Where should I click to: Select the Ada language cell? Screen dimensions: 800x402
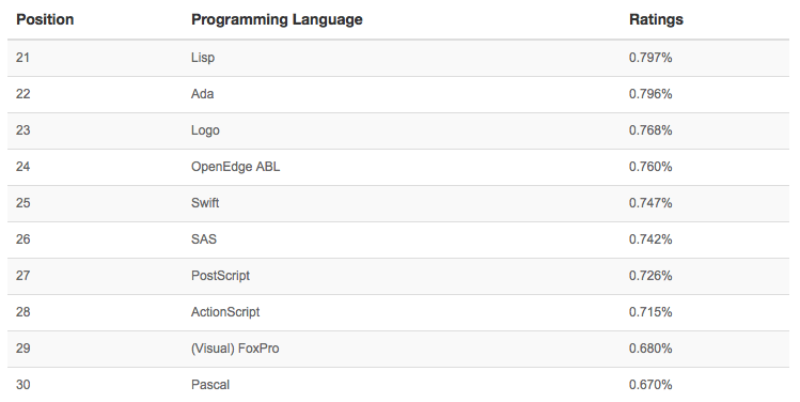point(202,94)
